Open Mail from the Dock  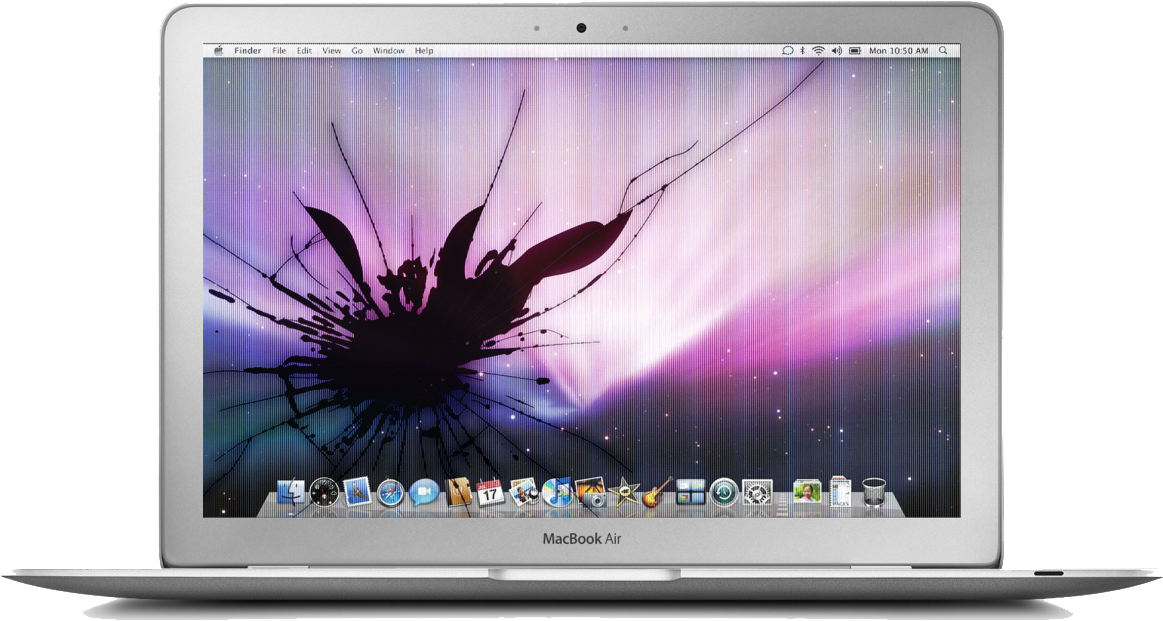coord(356,491)
